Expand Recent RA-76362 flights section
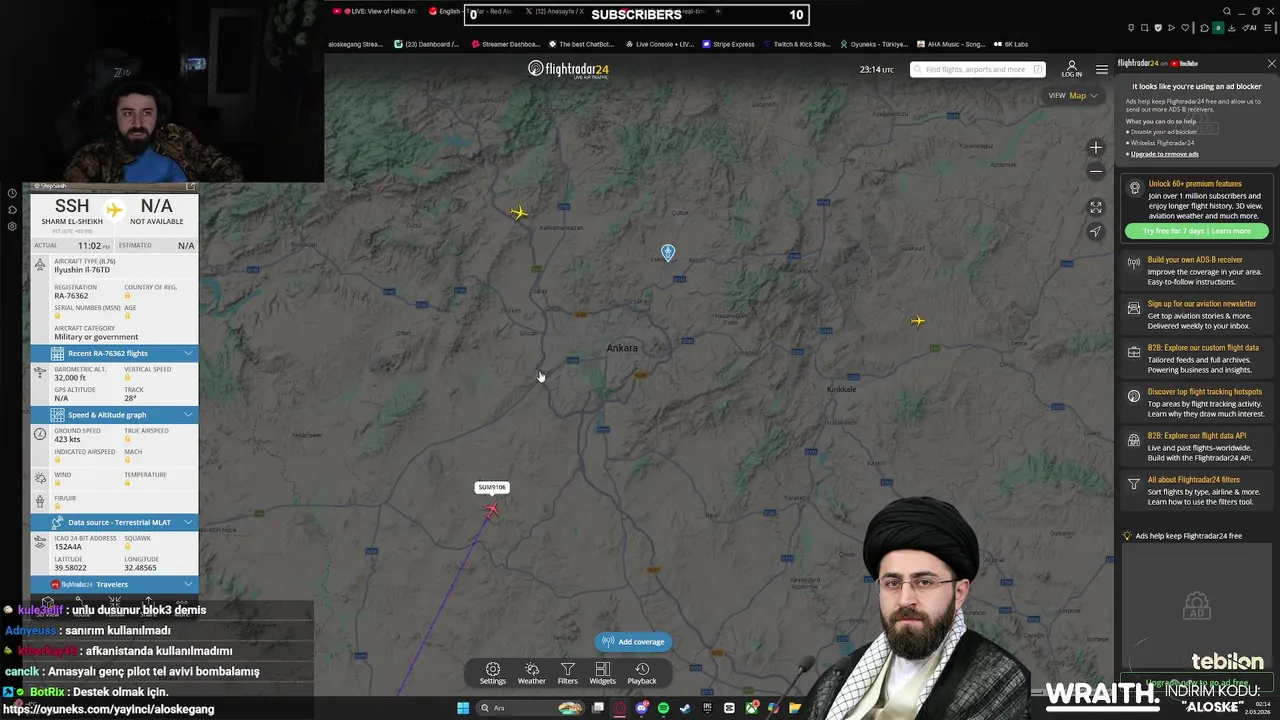Screen dimensions: 1280x720 click(114, 353)
